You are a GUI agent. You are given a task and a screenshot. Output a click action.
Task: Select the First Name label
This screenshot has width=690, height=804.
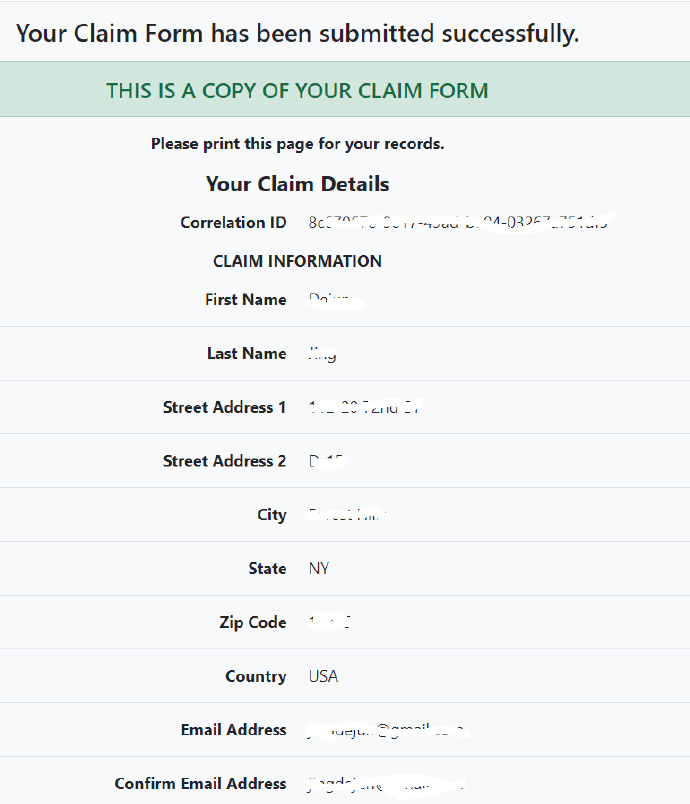tap(246, 299)
